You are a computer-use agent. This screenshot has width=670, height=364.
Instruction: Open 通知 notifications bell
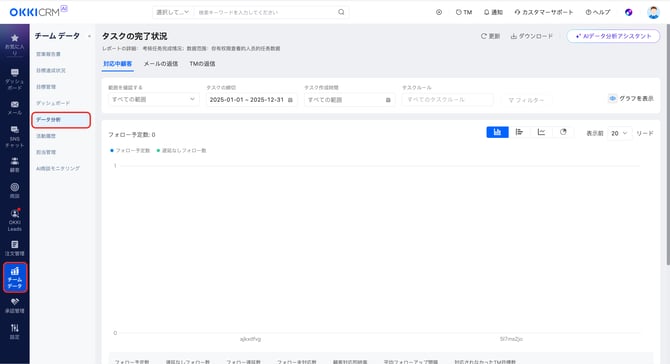493,12
